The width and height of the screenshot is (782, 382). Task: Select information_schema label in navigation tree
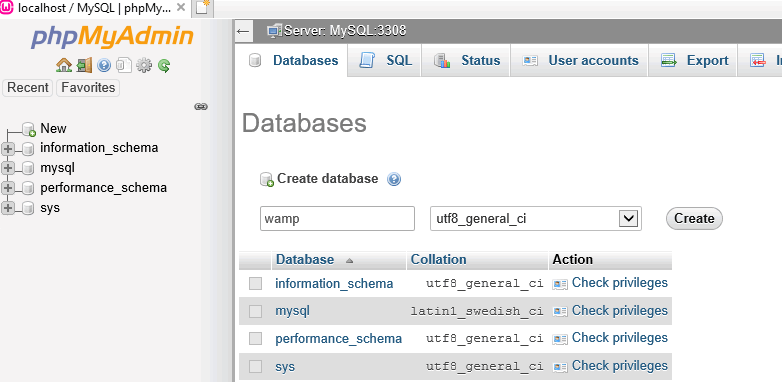coord(99,148)
